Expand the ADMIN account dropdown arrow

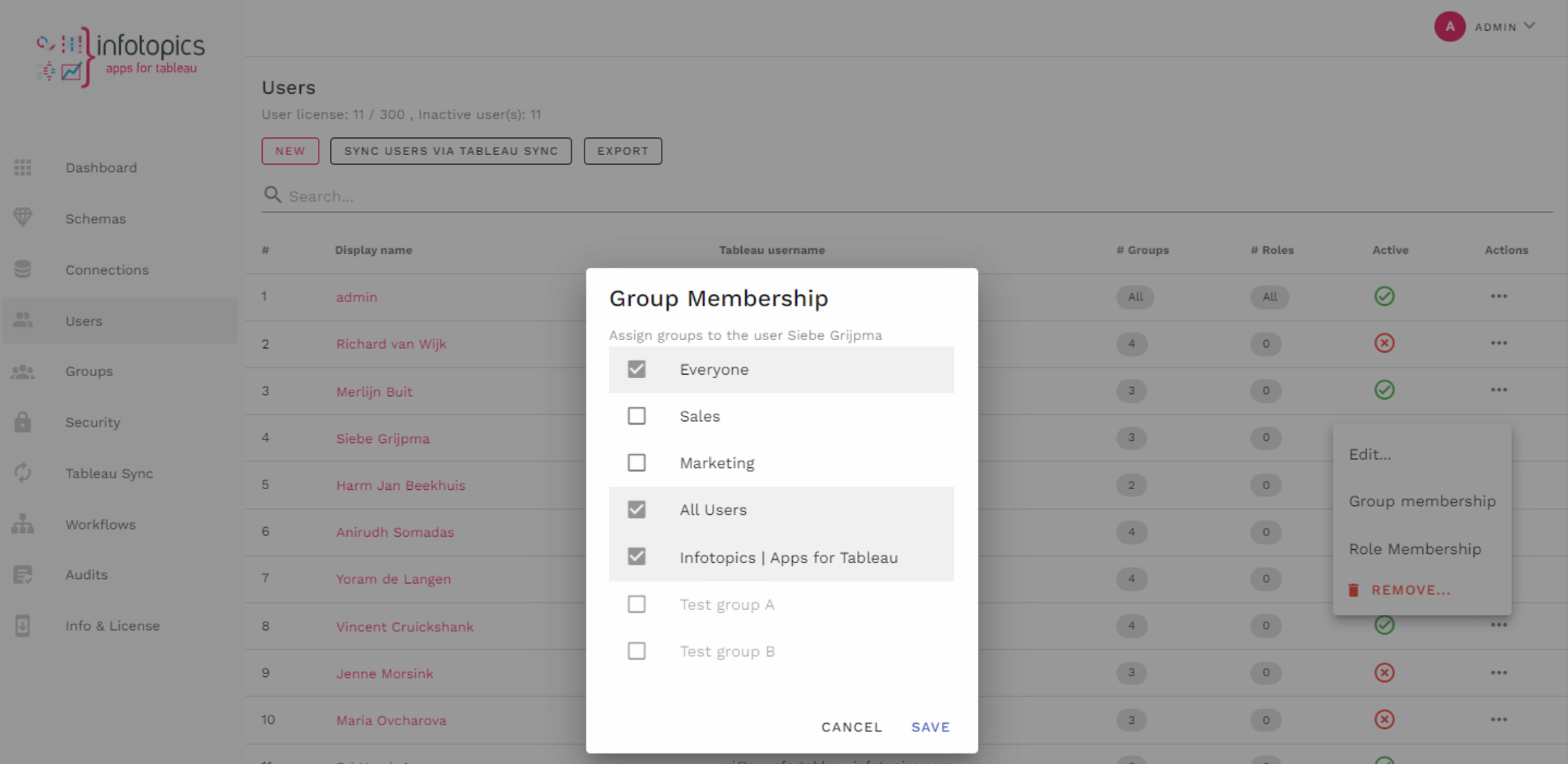click(1529, 27)
